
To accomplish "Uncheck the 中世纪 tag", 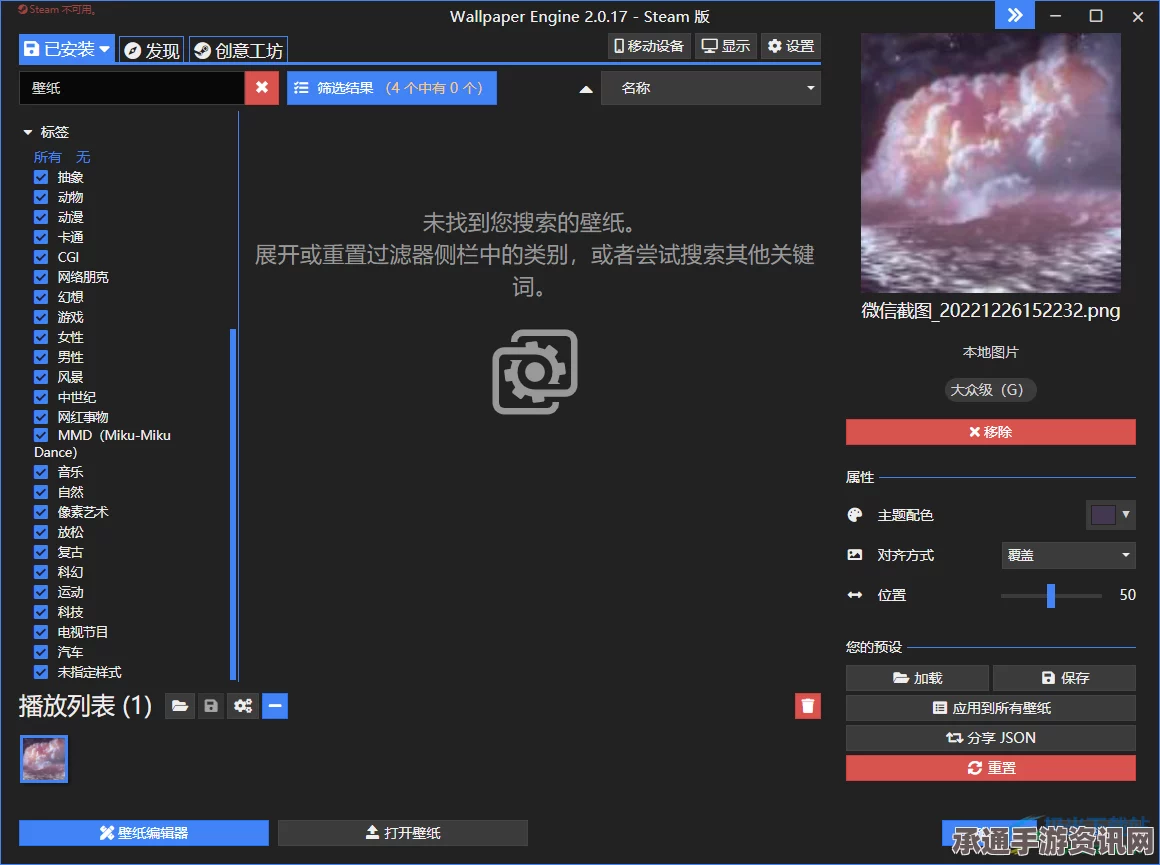I will [41, 397].
